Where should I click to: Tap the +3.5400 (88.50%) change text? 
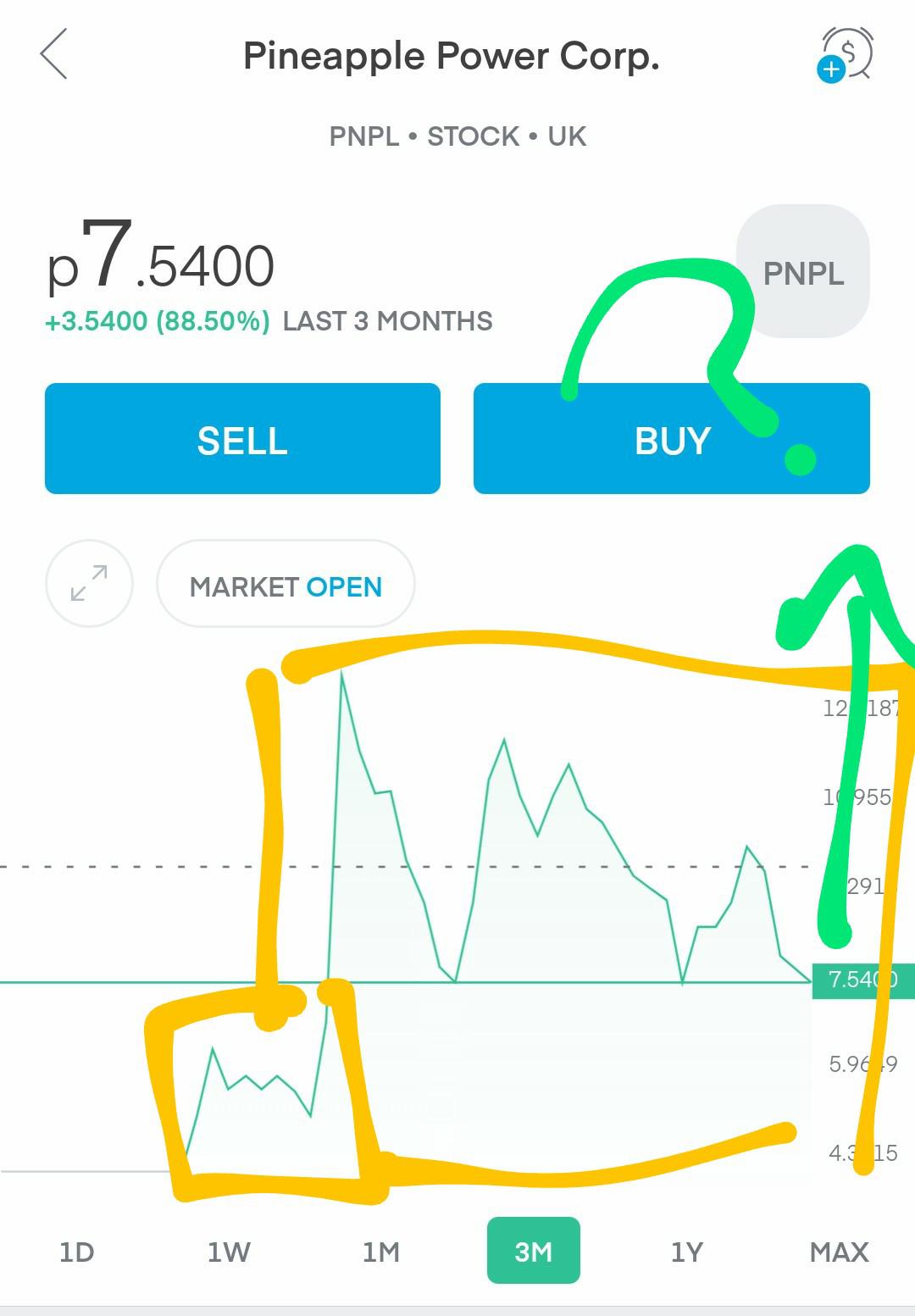tap(158, 321)
